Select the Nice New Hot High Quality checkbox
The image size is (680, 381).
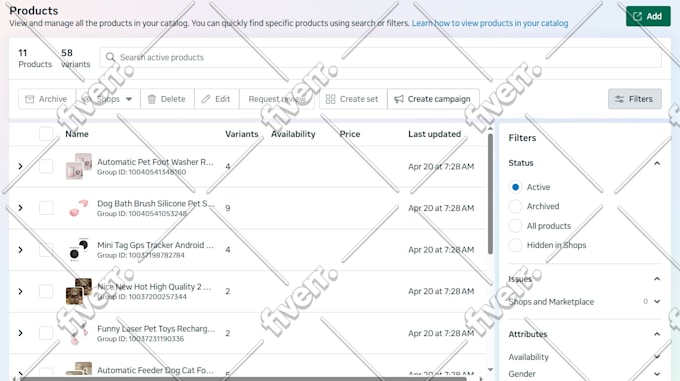tap(46, 291)
